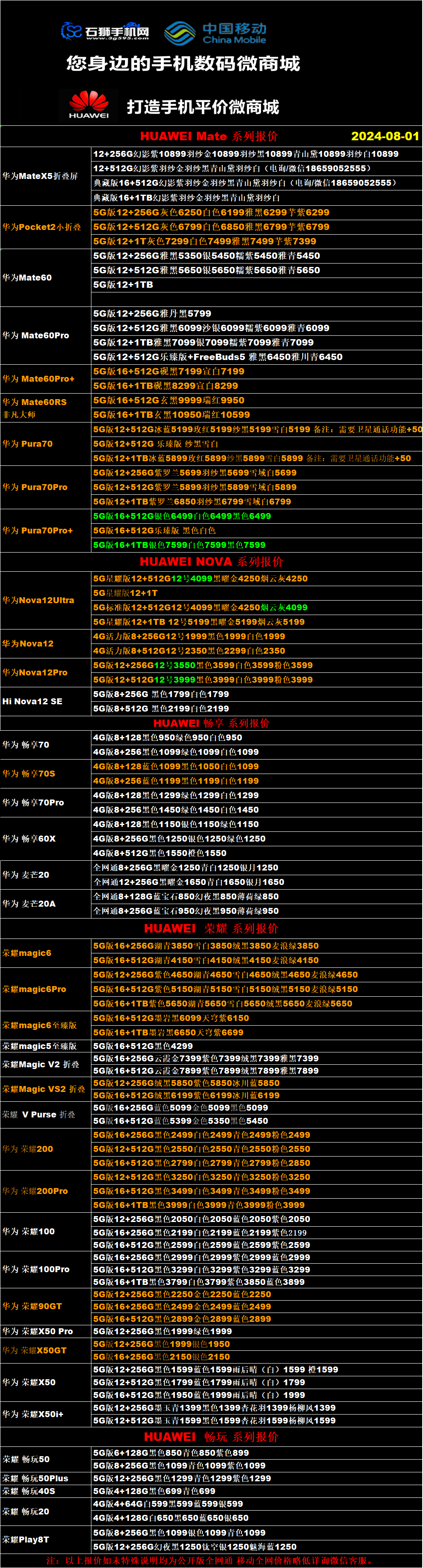
Task: Click the HUAWEI Mate 系列报价 heading
Action: pyautogui.click(x=209, y=136)
